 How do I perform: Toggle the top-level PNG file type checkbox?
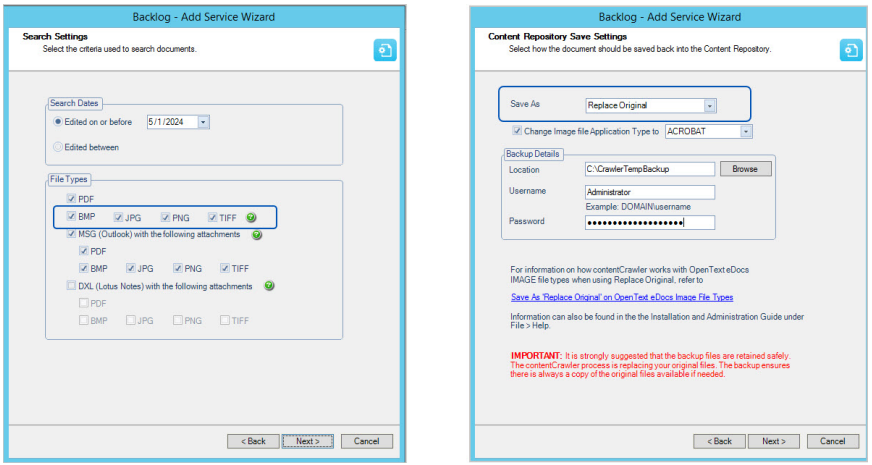[x=165, y=217]
